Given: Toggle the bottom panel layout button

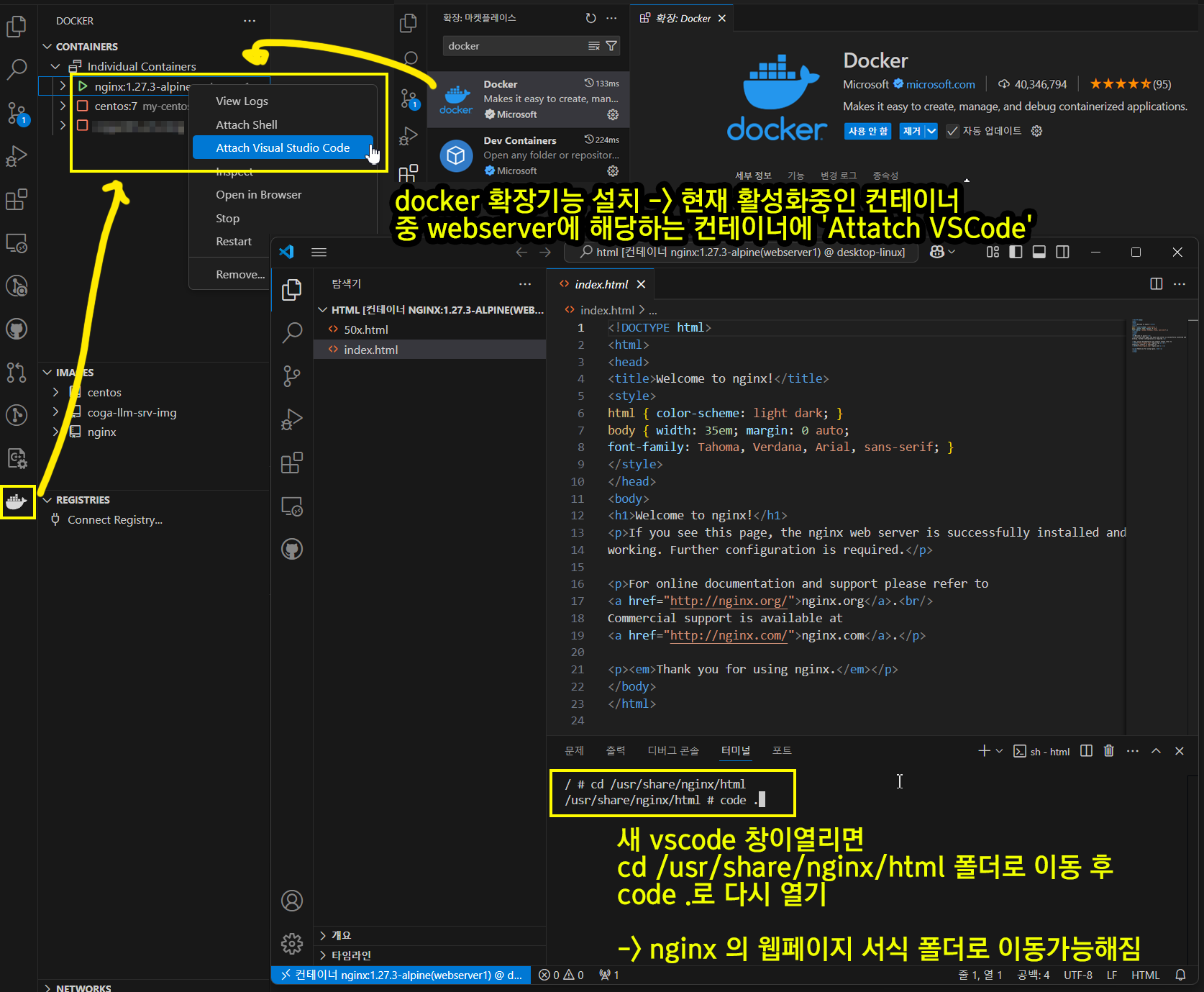Looking at the screenshot, I should (1039, 252).
